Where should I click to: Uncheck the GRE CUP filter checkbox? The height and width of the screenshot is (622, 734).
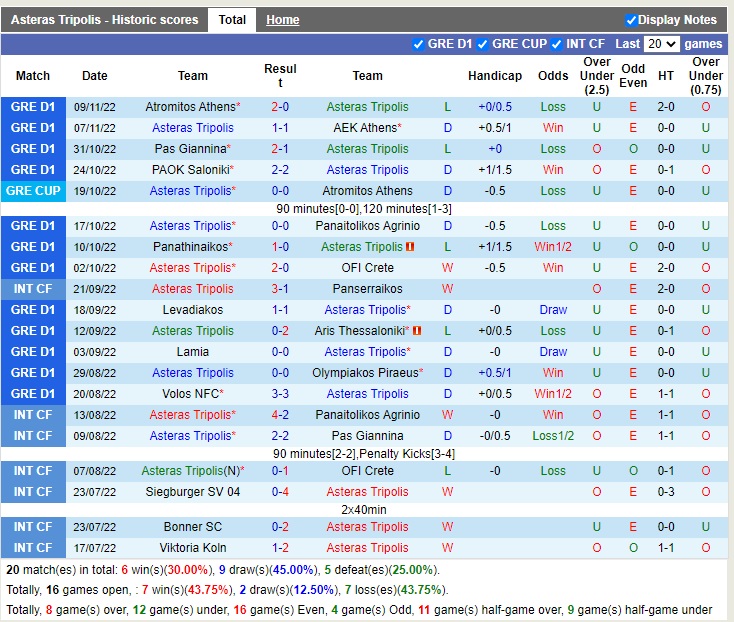483,44
